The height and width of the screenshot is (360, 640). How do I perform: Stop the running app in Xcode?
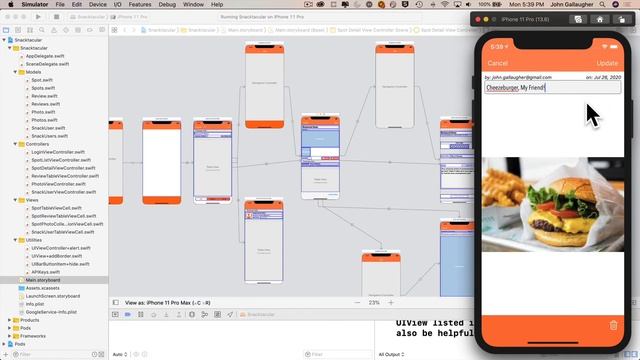[x=56, y=17]
